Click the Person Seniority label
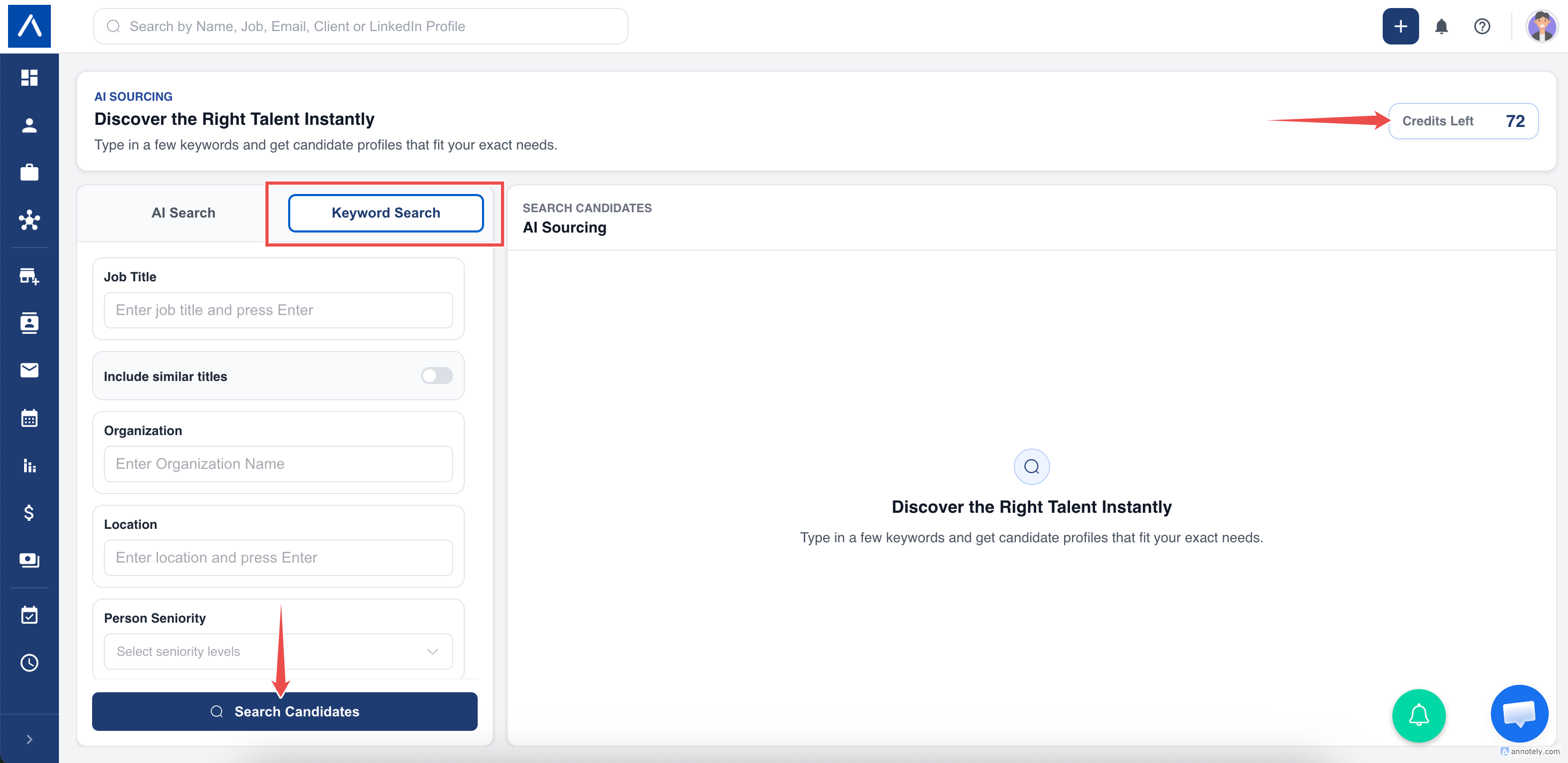The image size is (1568, 763). point(155,618)
